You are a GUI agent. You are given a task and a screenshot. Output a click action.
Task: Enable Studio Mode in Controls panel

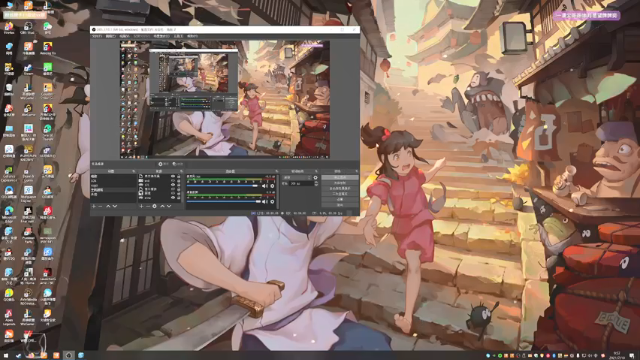(x=340, y=194)
